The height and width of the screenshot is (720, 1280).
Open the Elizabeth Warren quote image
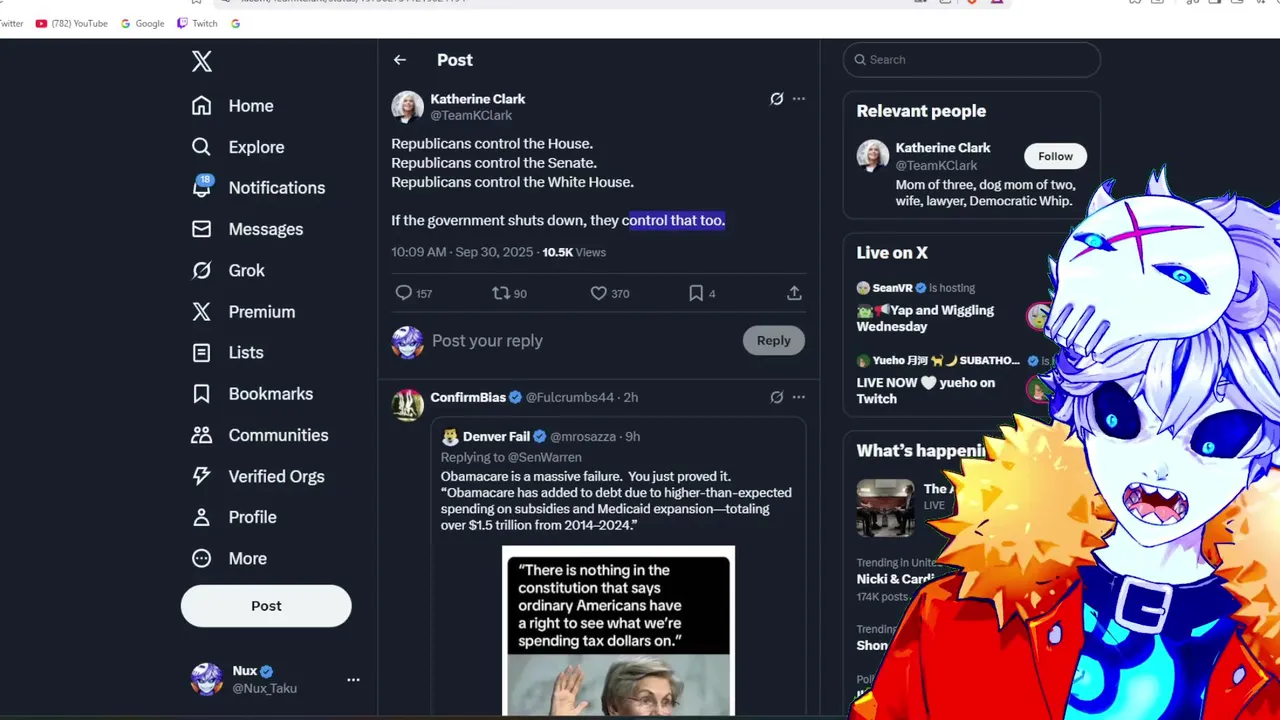[618, 631]
